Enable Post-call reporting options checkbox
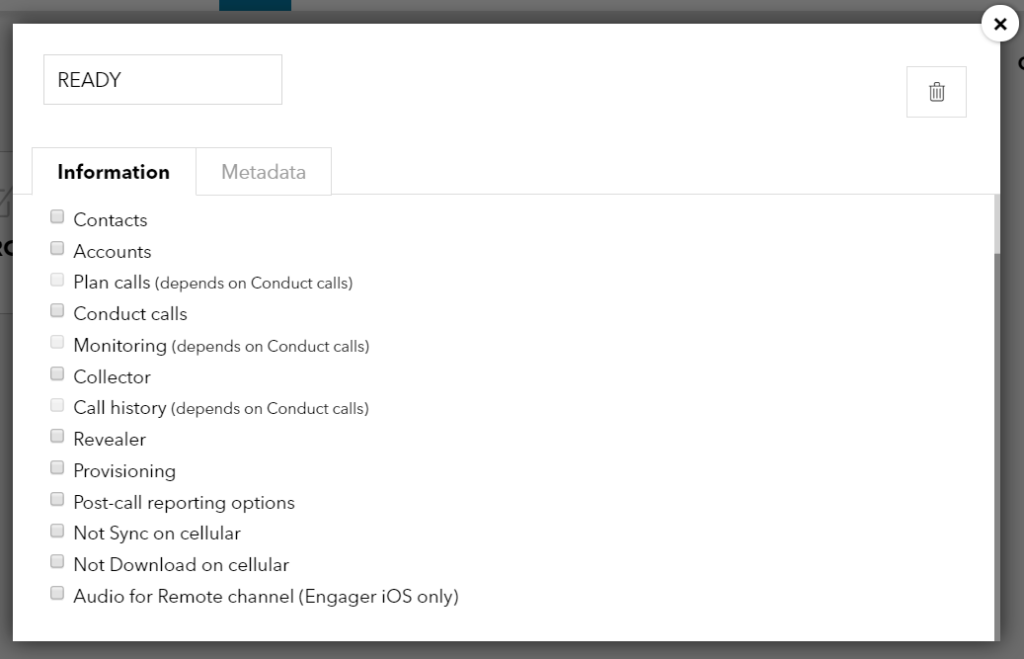 tap(57, 500)
